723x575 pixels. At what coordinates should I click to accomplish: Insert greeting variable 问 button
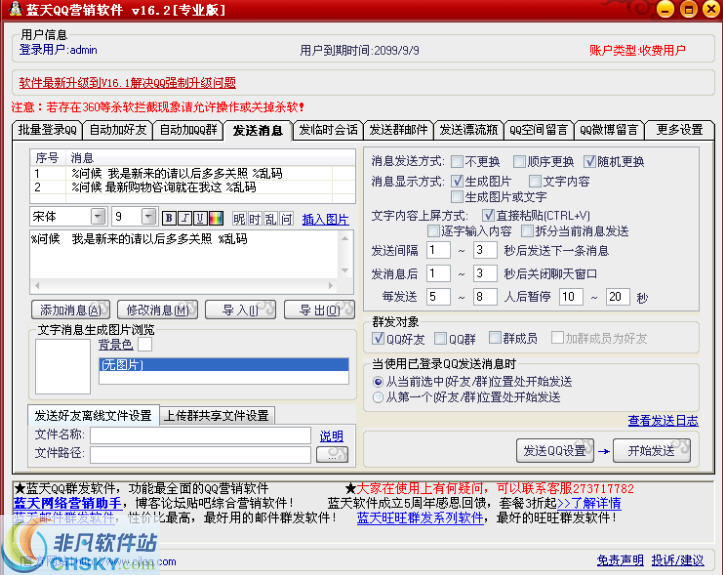[x=286, y=219]
